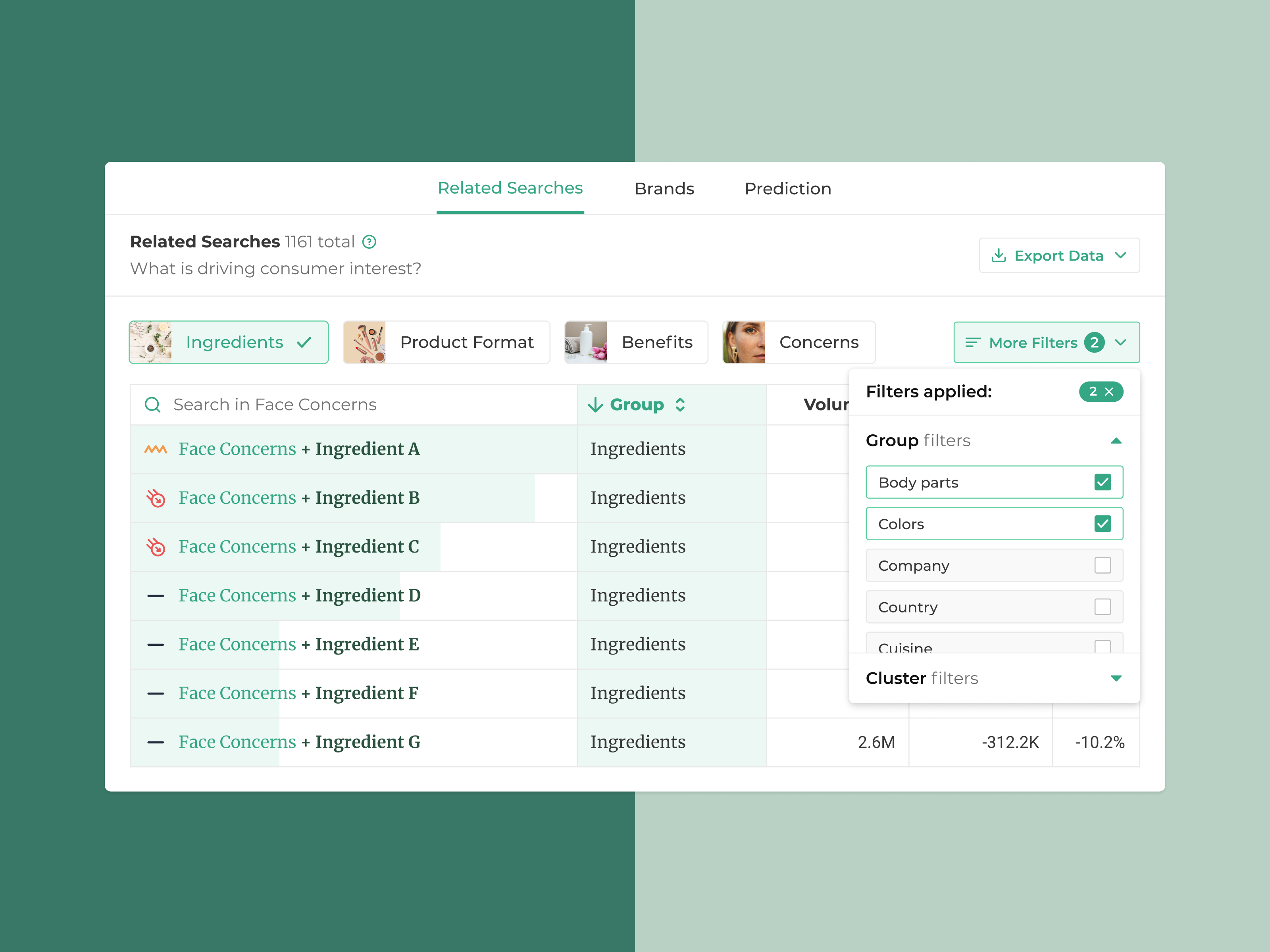This screenshot has height=952, width=1270.
Task: Select the Concerns filter chip
Action: pos(799,342)
